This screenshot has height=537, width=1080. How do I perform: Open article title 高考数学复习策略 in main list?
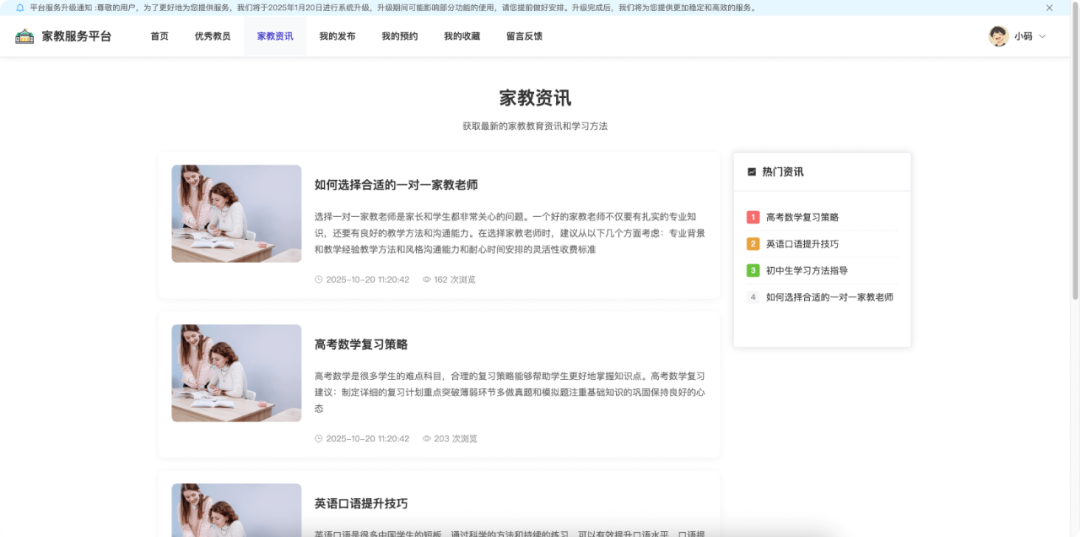coord(361,344)
